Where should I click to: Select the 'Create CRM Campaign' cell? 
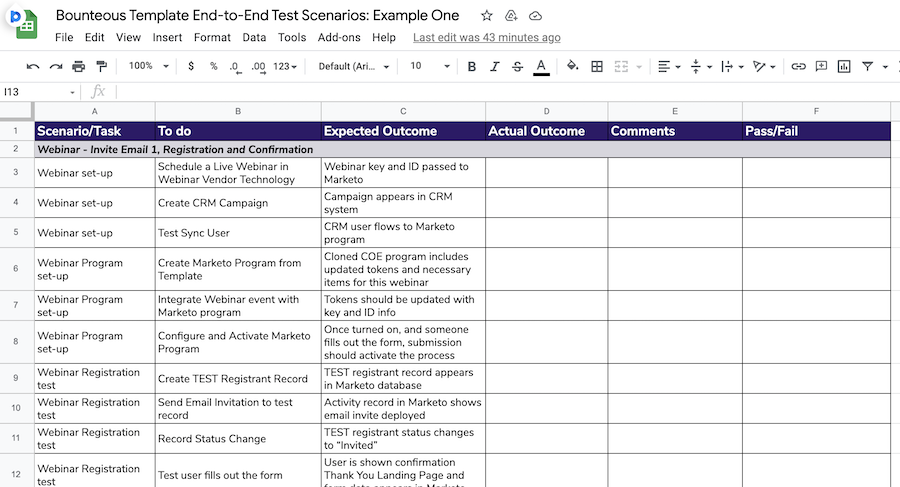click(x=238, y=203)
